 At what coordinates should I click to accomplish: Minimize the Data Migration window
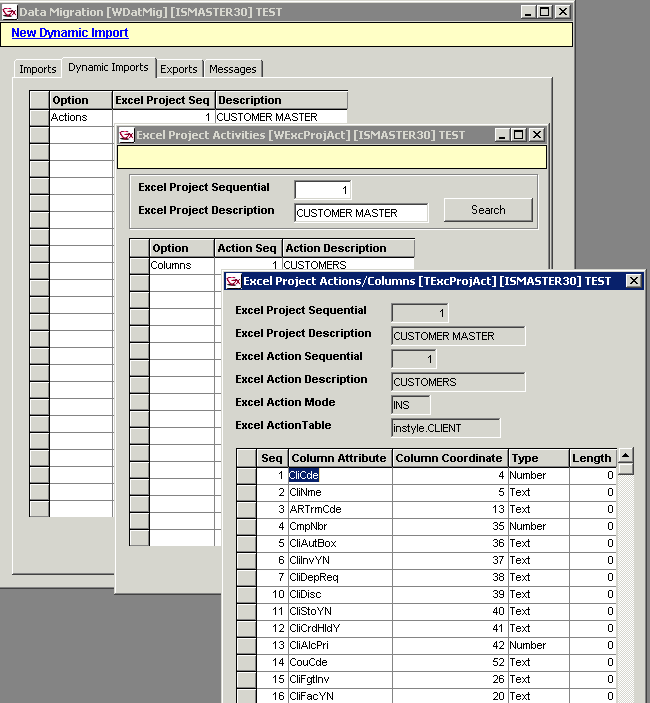[x=528, y=12]
